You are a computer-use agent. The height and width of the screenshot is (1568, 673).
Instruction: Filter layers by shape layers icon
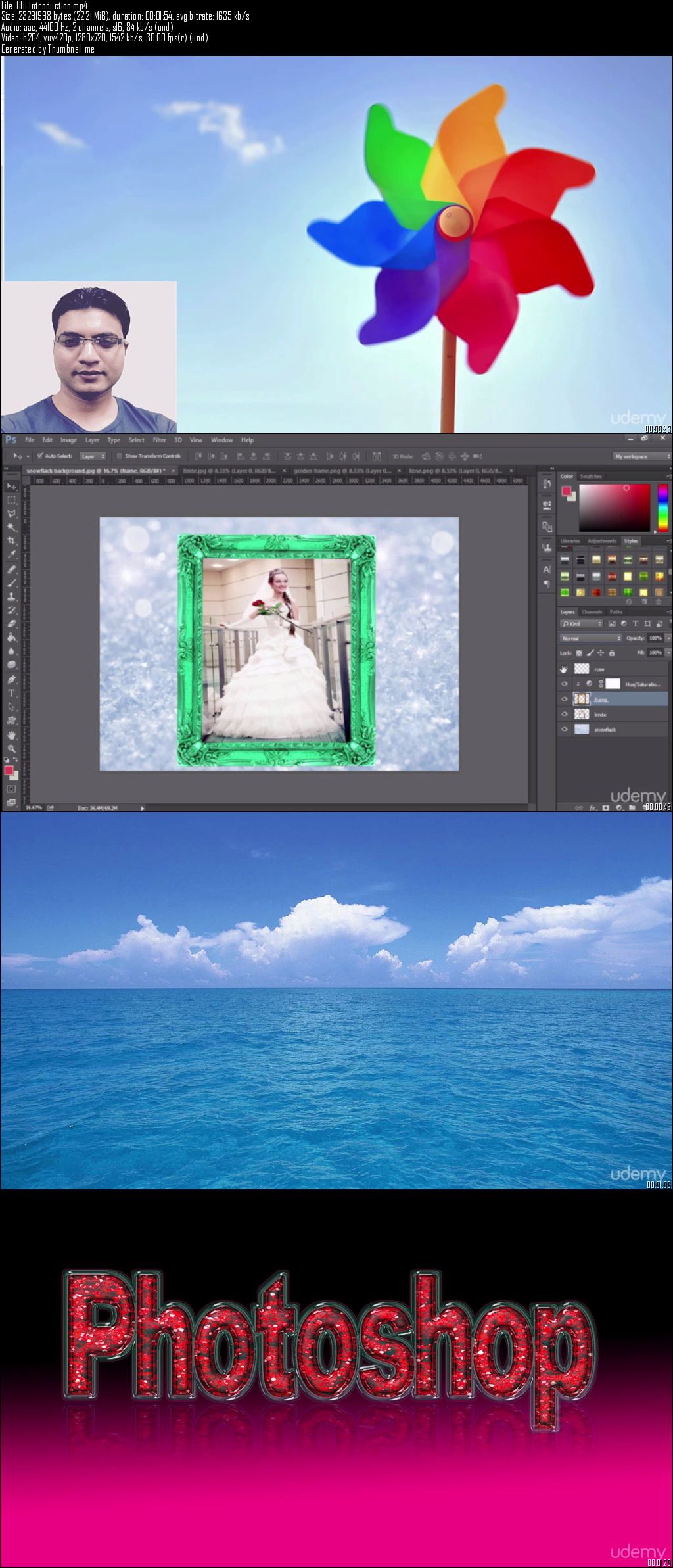coord(647,623)
